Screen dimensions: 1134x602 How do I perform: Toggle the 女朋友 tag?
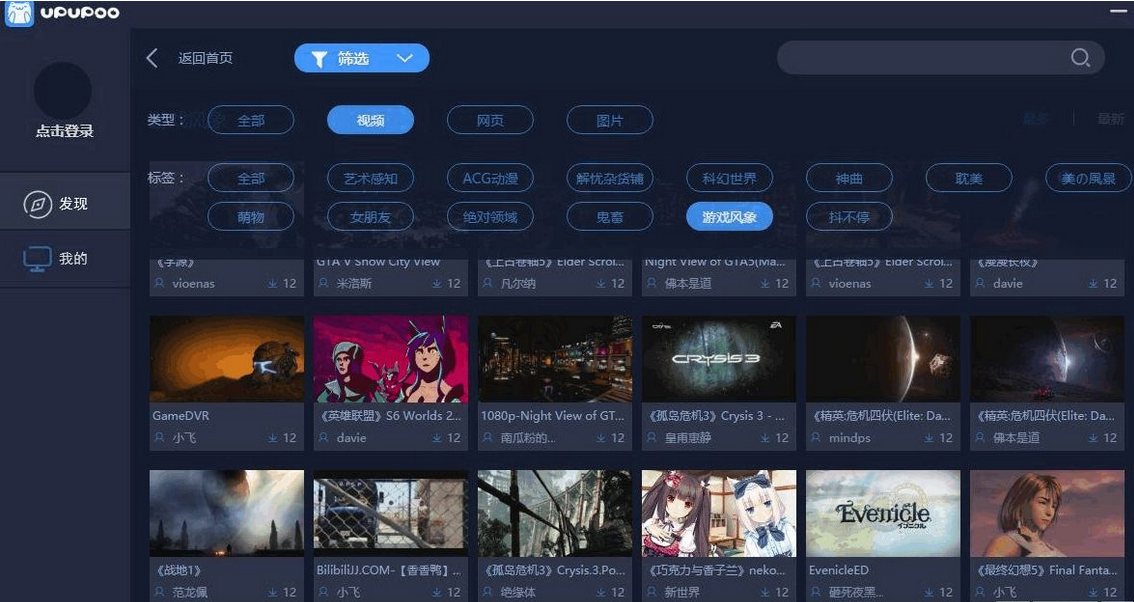click(370, 216)
